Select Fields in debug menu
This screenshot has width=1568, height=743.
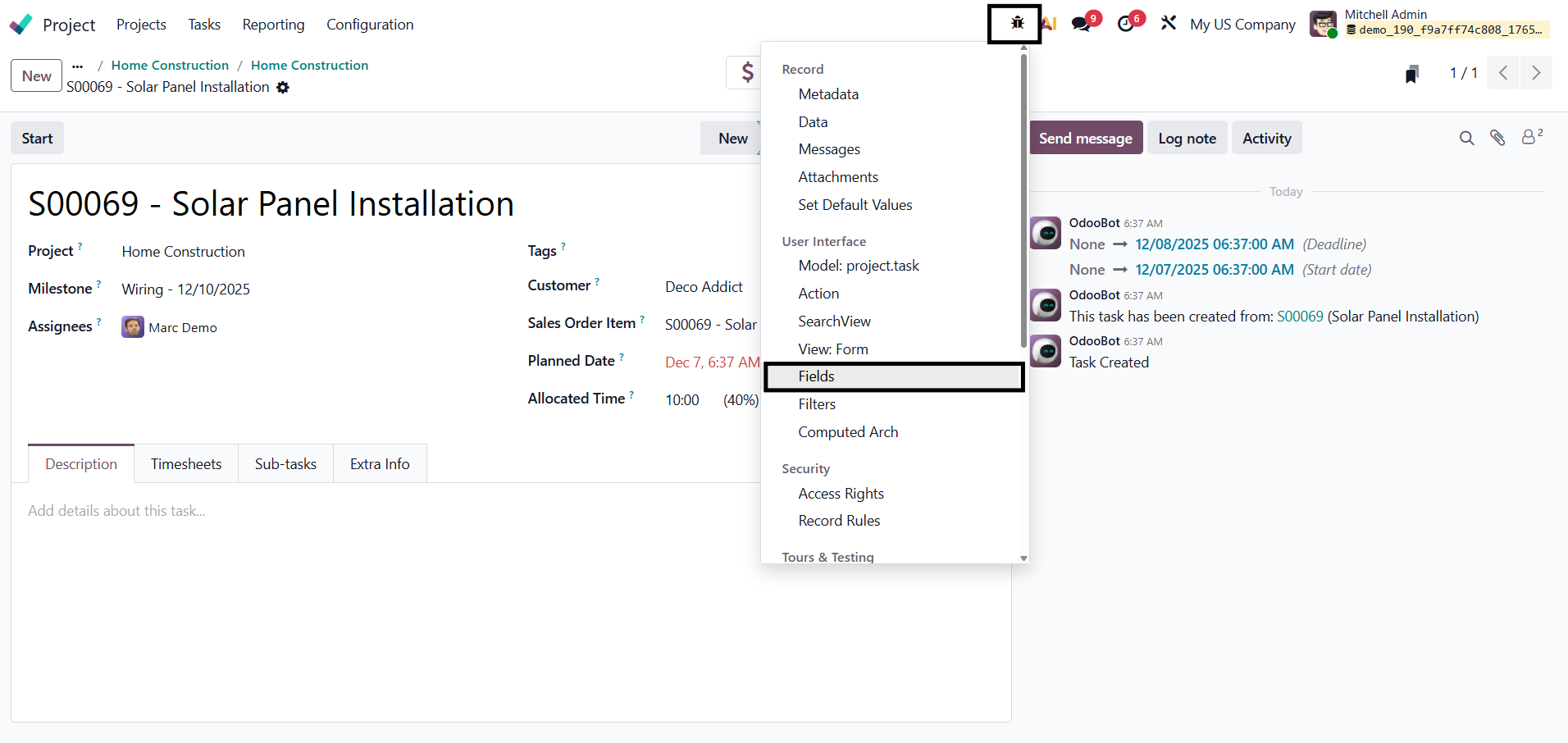(817, 376)
